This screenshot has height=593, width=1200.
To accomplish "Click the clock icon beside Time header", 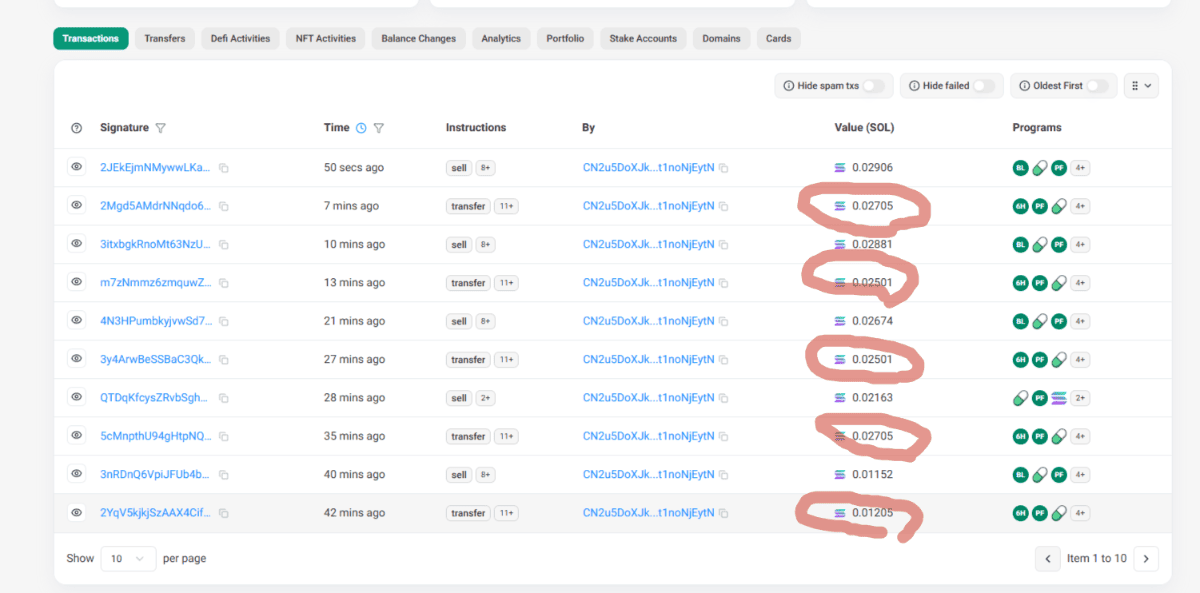I will pos(361,128).
